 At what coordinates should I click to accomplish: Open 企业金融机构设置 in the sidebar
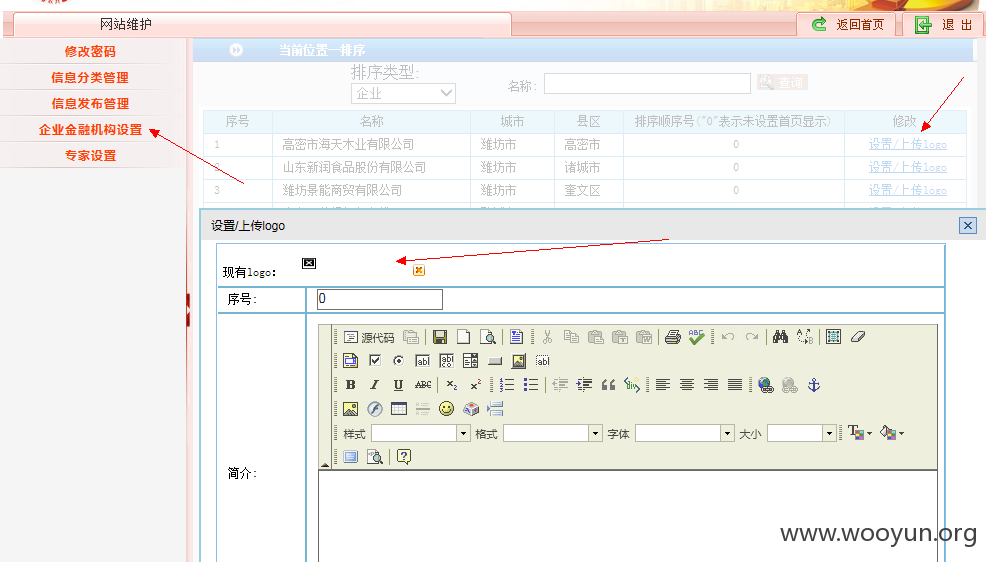(91, 129)
